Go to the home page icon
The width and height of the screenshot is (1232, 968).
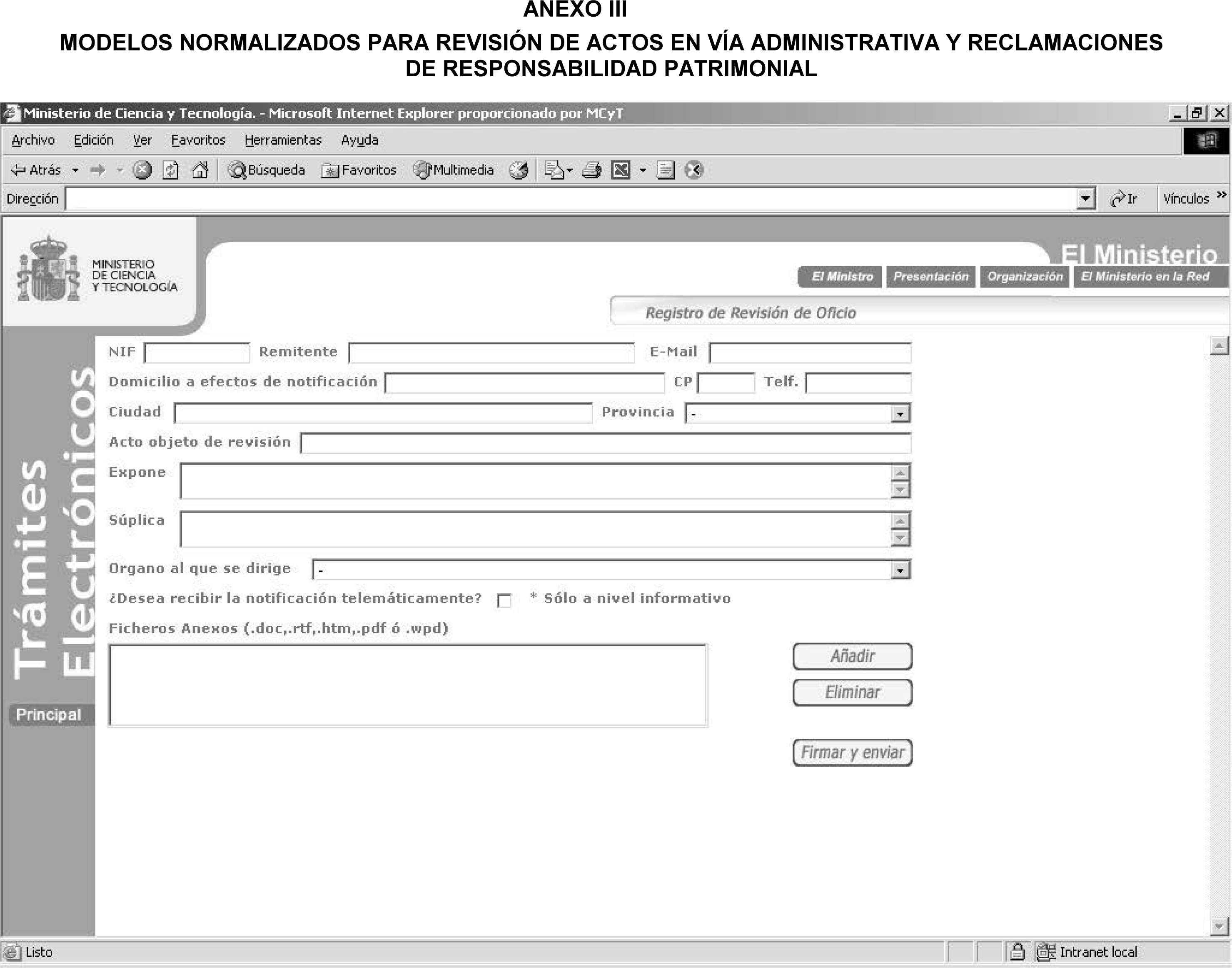click(x=200, y=170)
